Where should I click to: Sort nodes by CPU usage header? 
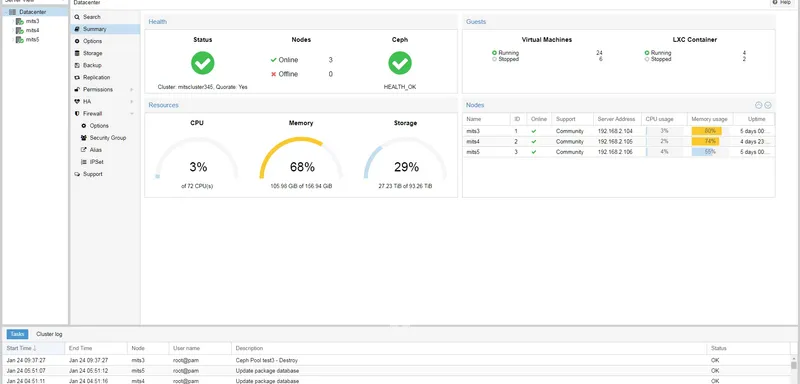point(665,119)
